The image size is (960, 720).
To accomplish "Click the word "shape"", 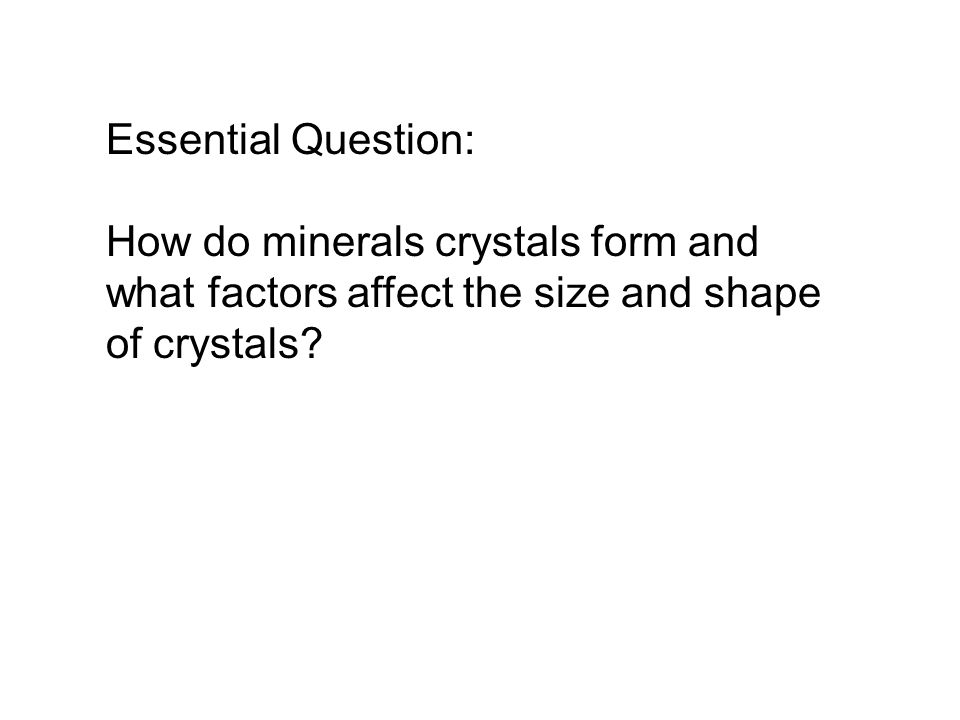I will (x=762, y=296).
